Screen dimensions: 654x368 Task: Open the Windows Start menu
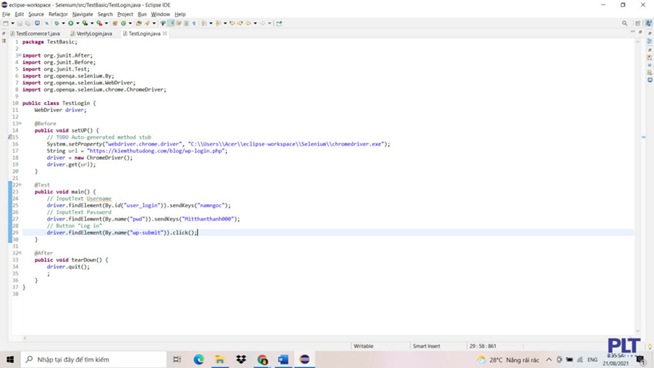[x=10, y=359]
